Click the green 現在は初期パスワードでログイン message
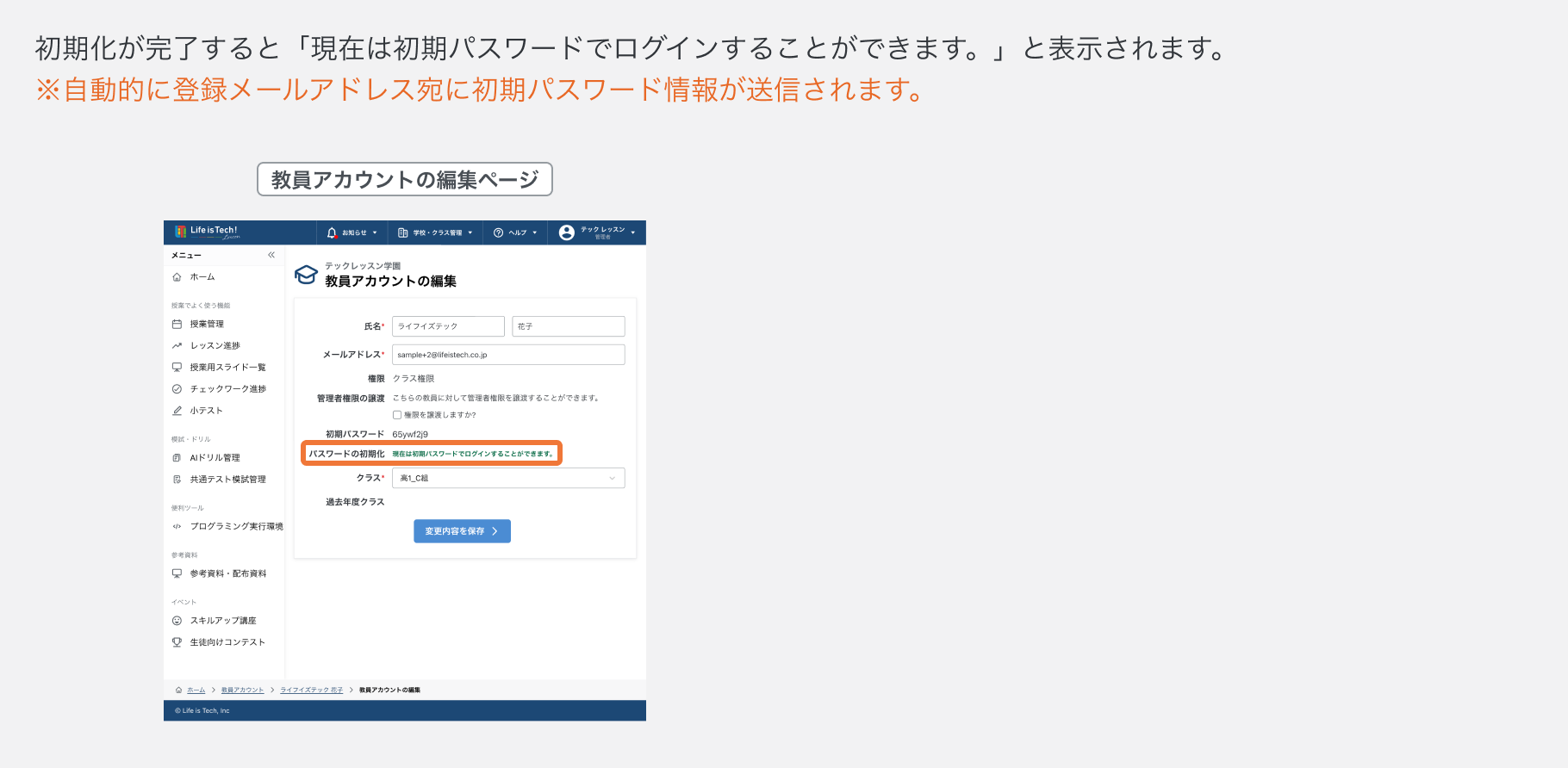 click(x=474, y=454)
